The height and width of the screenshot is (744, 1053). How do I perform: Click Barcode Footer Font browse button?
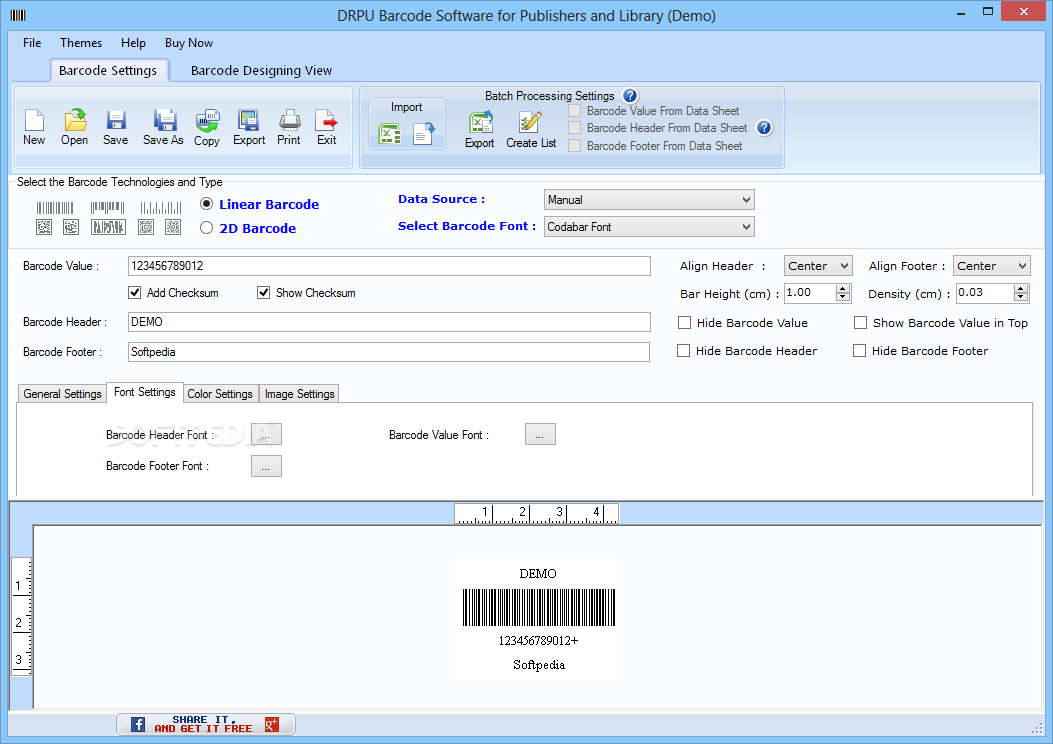266,466
